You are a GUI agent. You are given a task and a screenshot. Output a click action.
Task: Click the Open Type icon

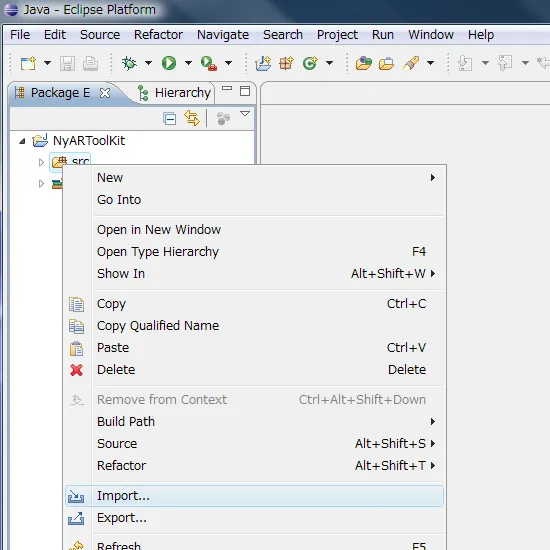tap(364, 63)
